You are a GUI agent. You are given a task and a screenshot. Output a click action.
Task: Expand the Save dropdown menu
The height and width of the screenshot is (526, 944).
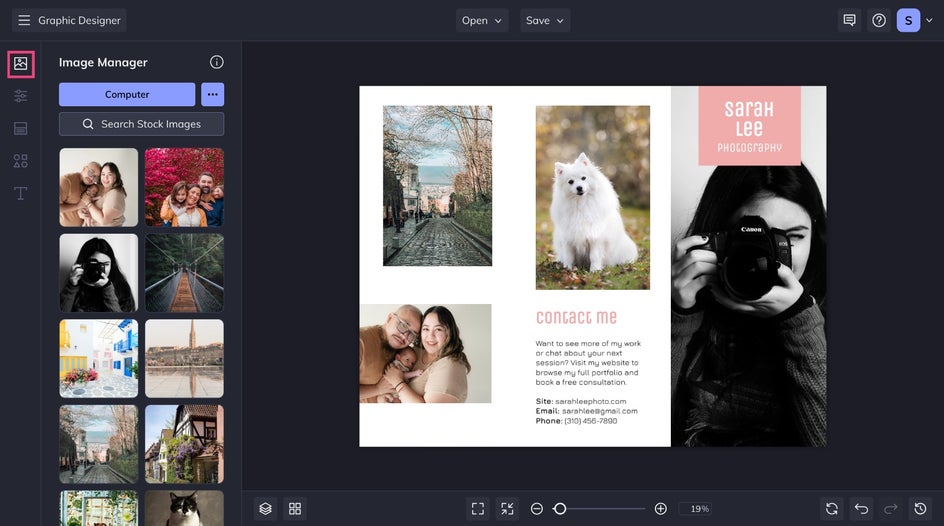[545, 20]
